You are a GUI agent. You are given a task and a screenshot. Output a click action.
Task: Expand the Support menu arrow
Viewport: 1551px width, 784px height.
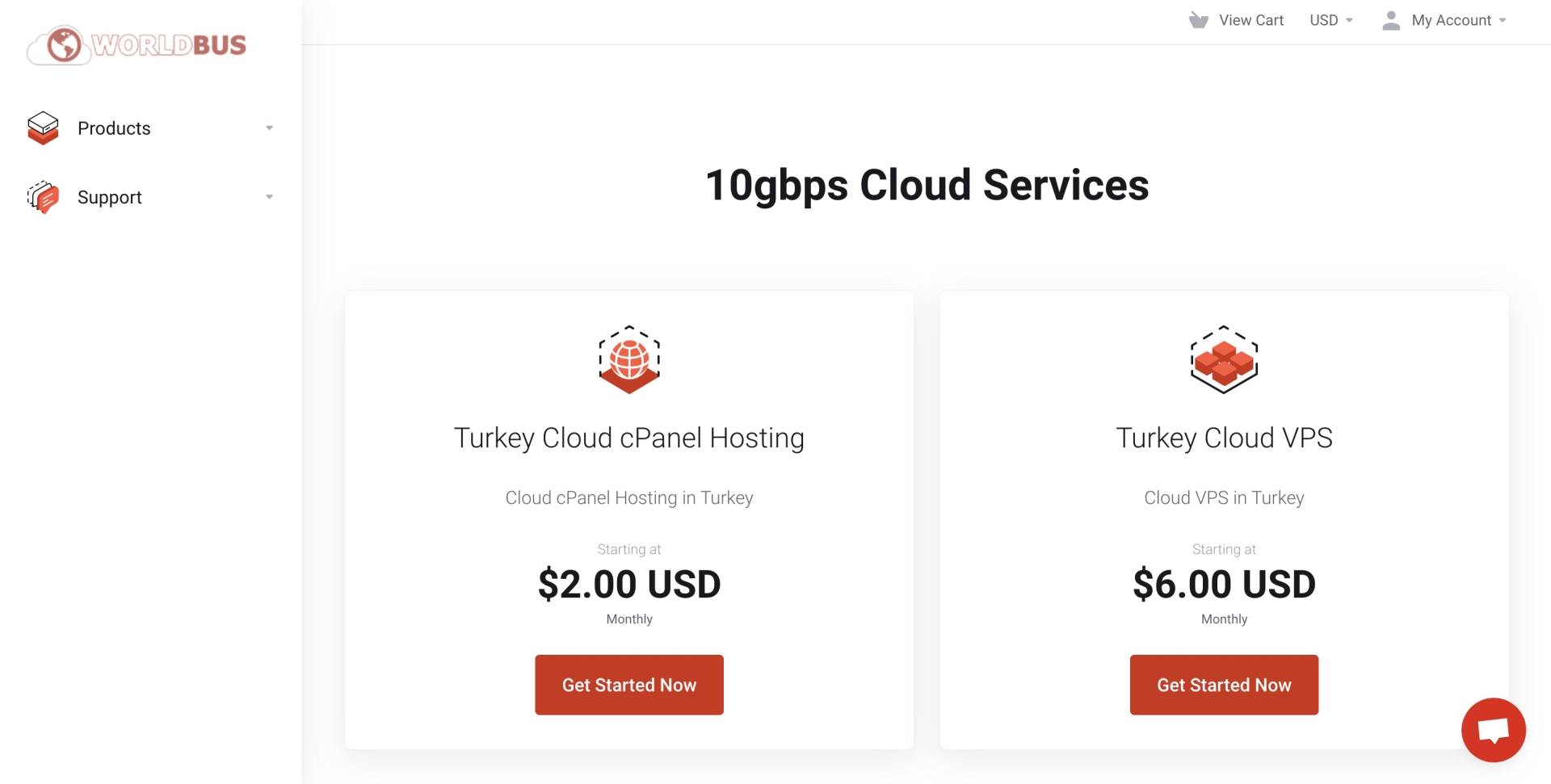(x=269, y=197)
